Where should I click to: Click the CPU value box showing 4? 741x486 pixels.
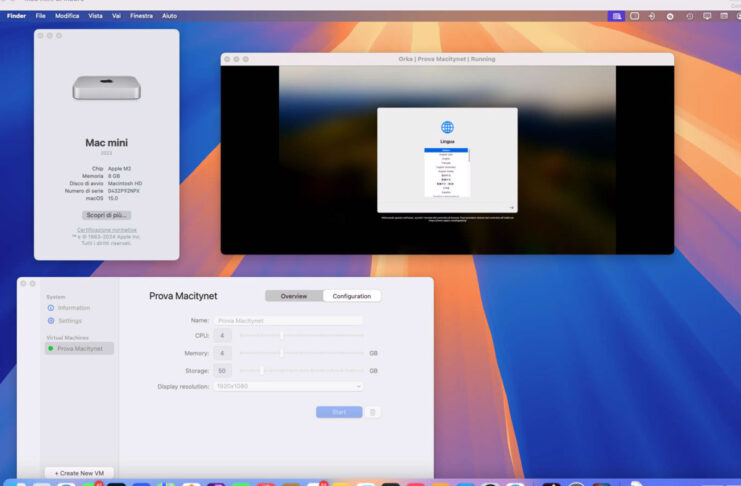coord(222,336)
